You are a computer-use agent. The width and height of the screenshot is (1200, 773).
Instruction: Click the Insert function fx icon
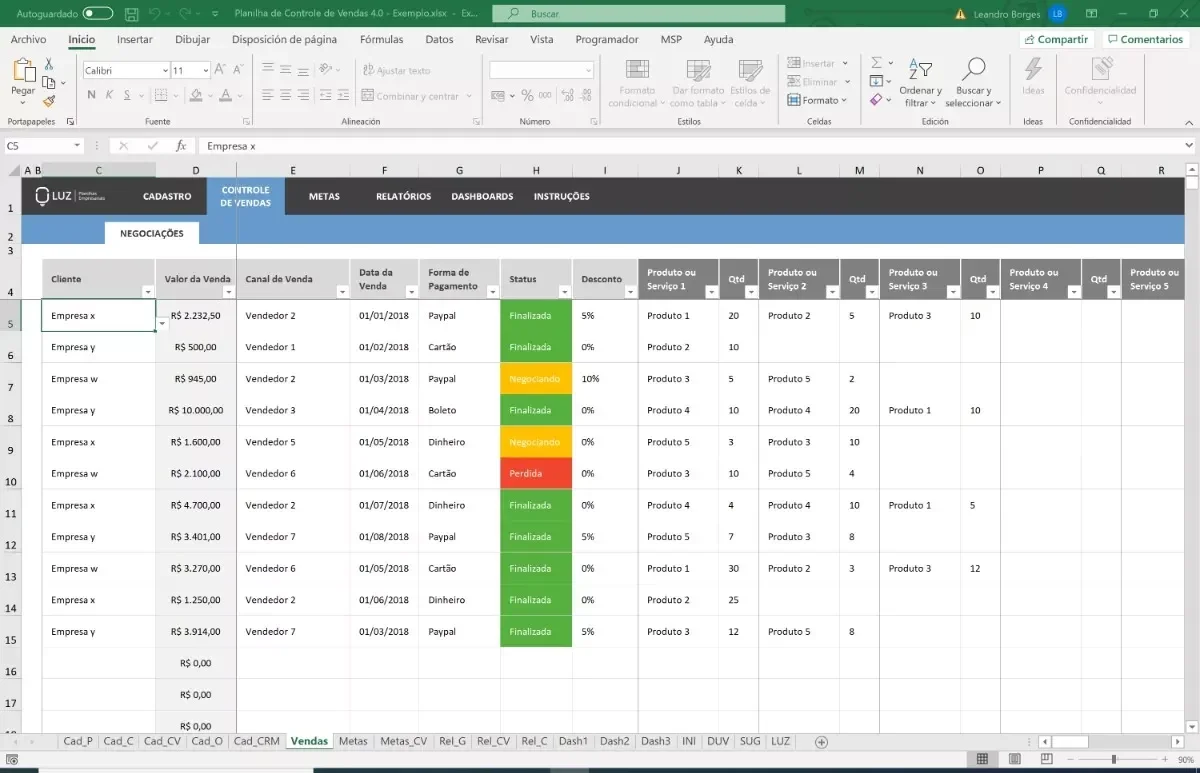click(x=181, y=146)
